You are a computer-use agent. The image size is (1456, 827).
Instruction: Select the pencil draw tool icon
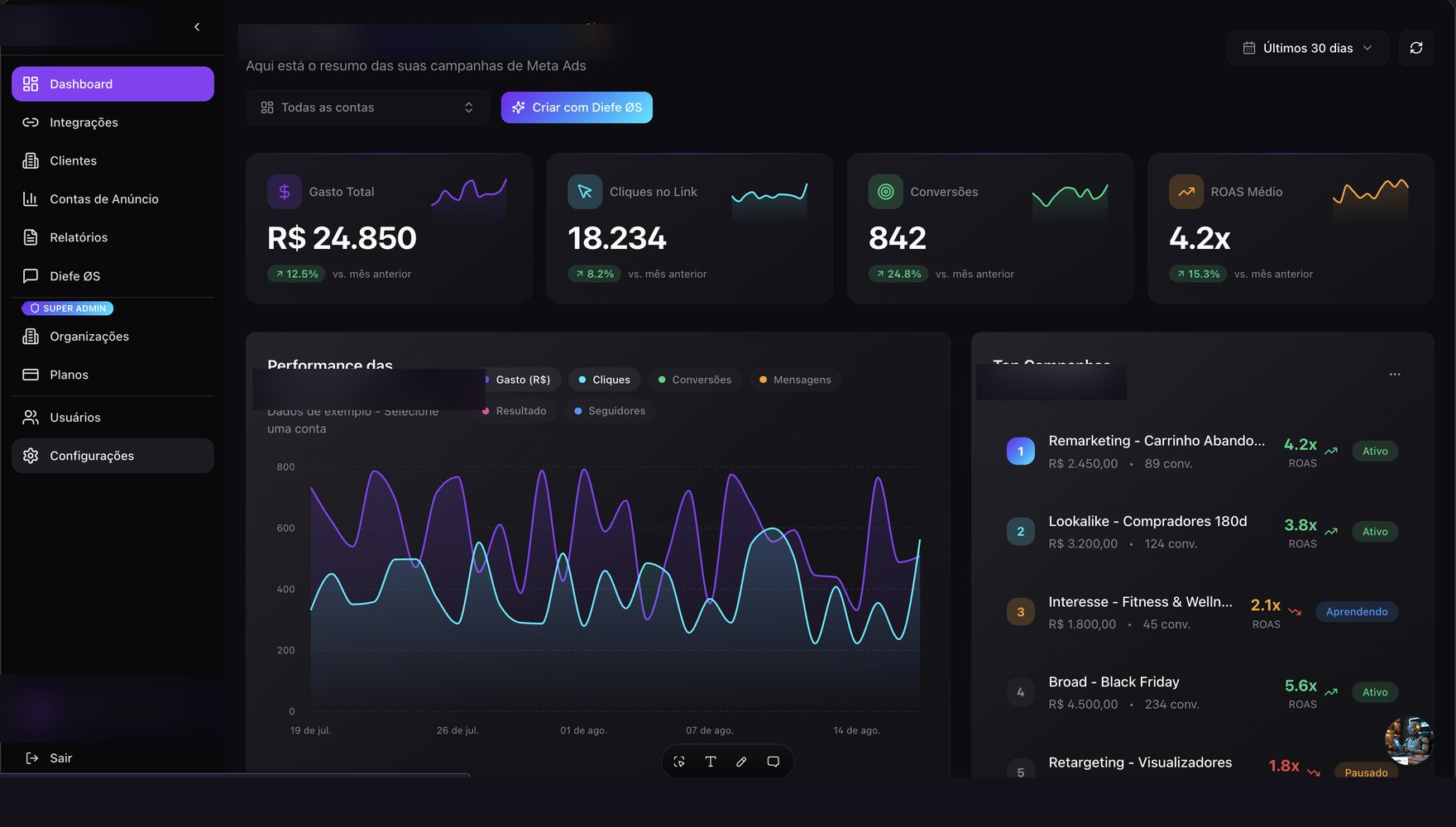click(741, 762)
